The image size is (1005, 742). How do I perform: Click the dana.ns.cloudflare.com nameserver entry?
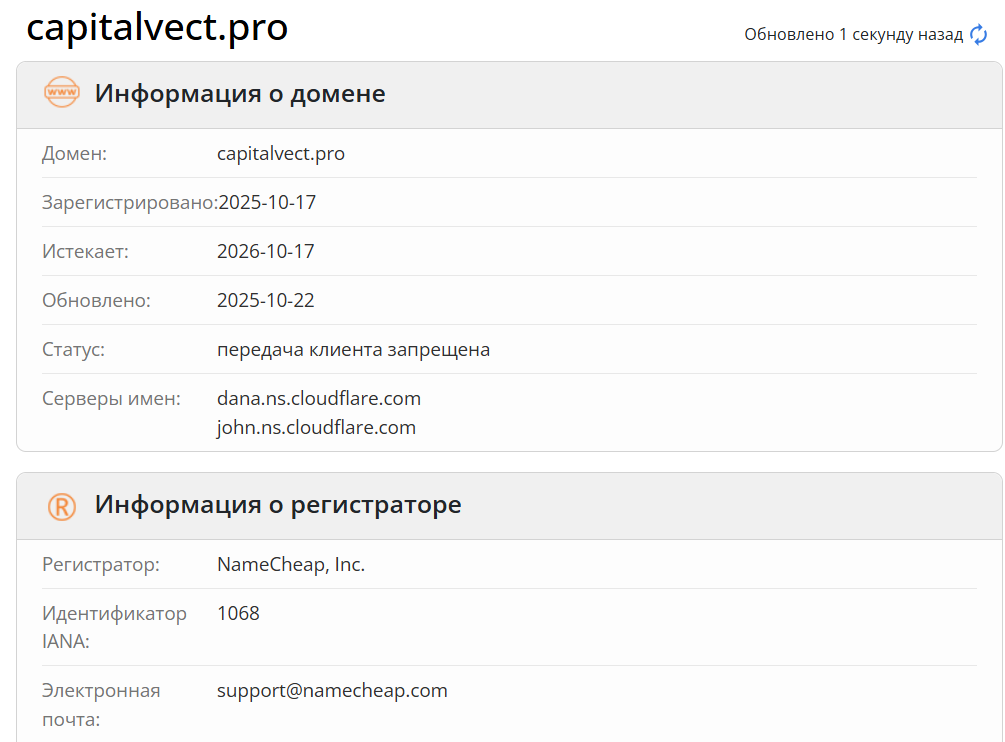319,398
